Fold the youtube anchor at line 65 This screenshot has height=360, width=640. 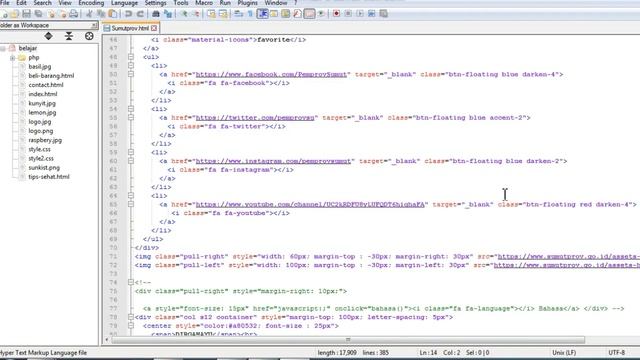pos(131,204)
